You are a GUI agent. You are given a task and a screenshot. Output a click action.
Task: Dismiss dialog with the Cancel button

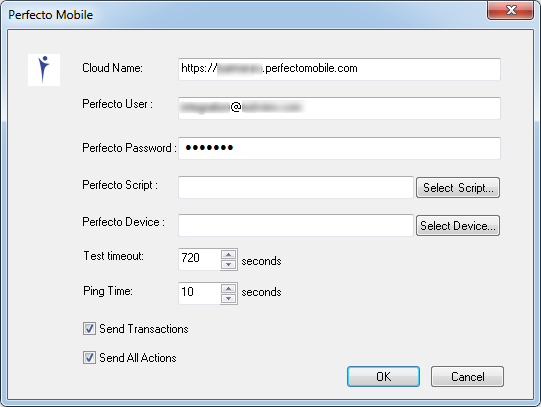(x=467, y=376)
